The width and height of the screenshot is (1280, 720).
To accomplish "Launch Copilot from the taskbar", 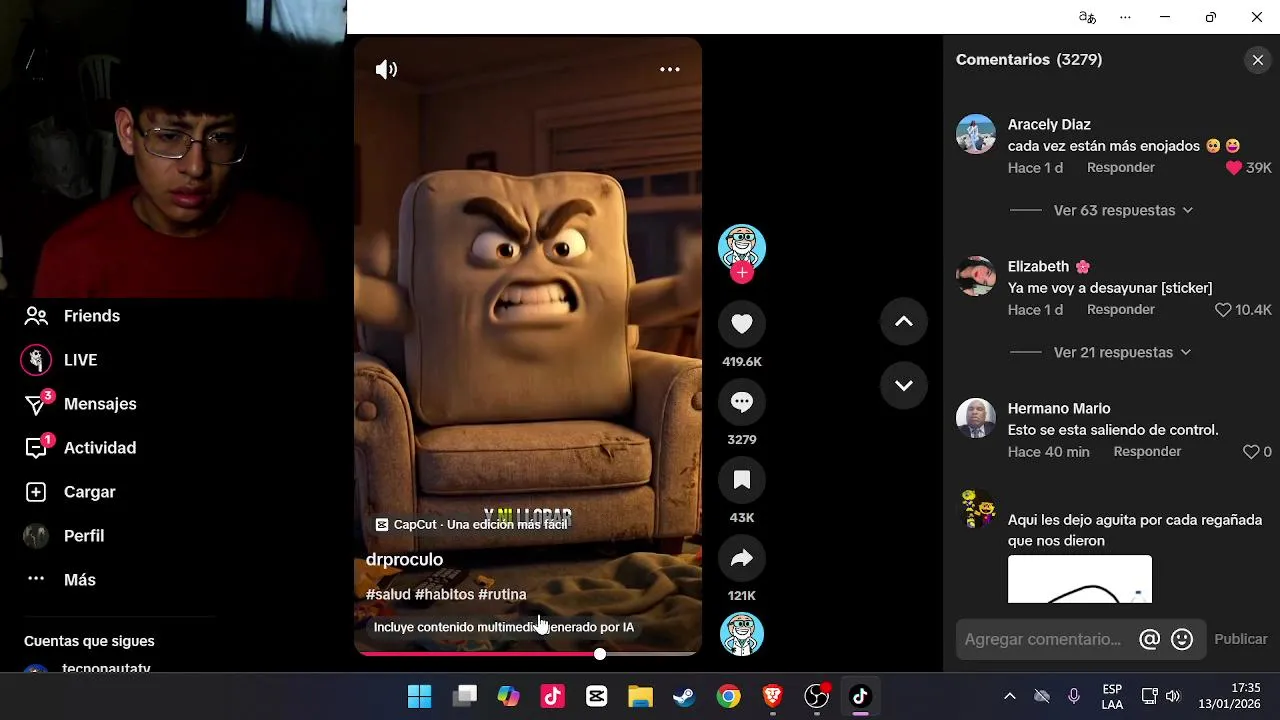I will click(509, 696).
